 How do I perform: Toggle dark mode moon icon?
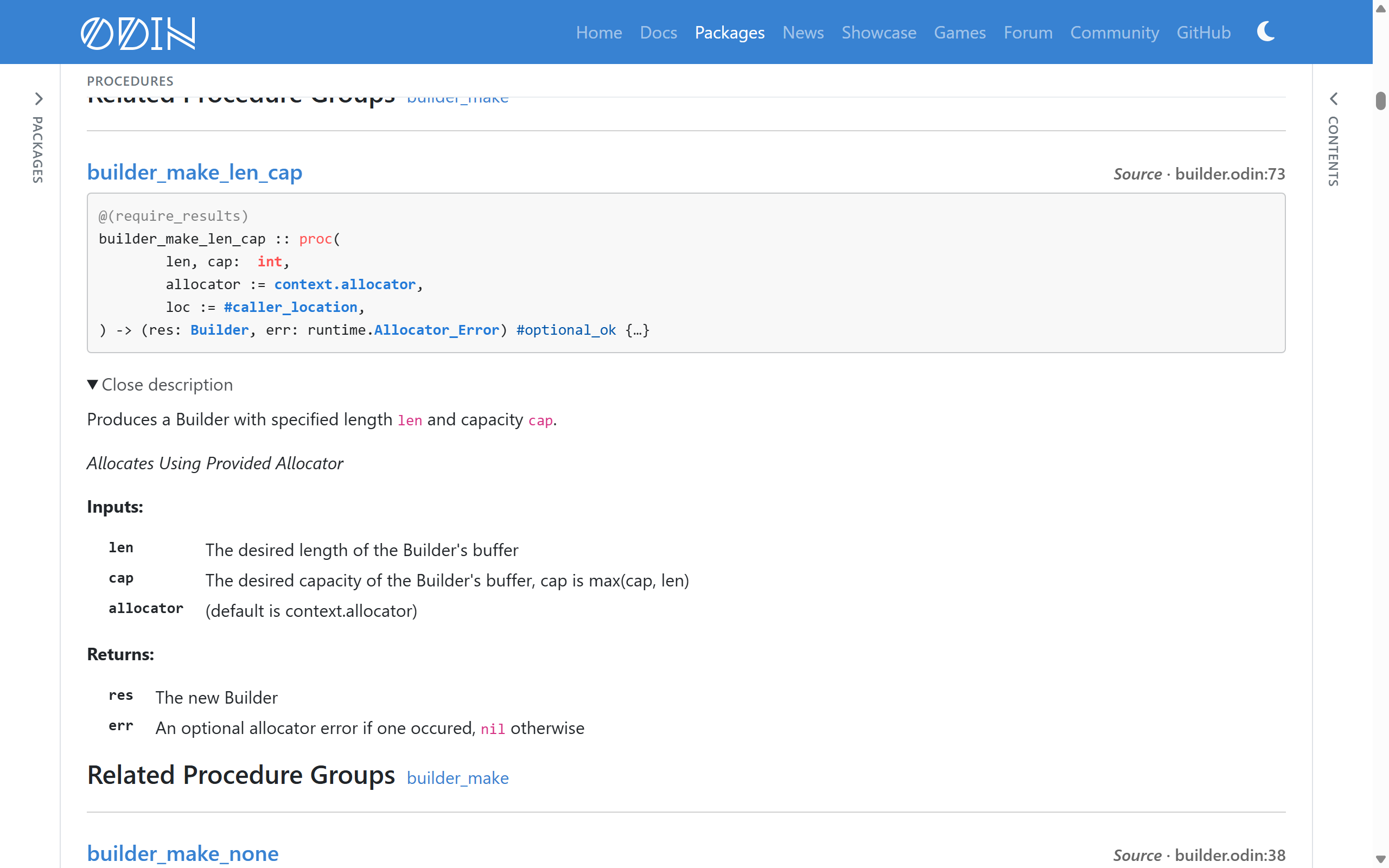[1266, 31]
